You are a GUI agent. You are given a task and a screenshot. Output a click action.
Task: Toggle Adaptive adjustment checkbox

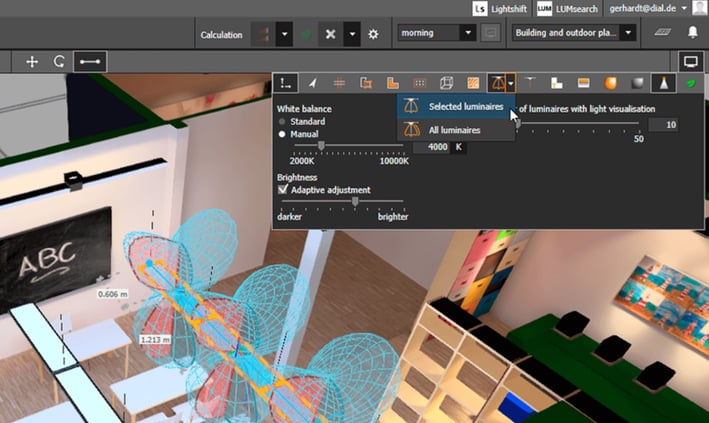(283, 189)
